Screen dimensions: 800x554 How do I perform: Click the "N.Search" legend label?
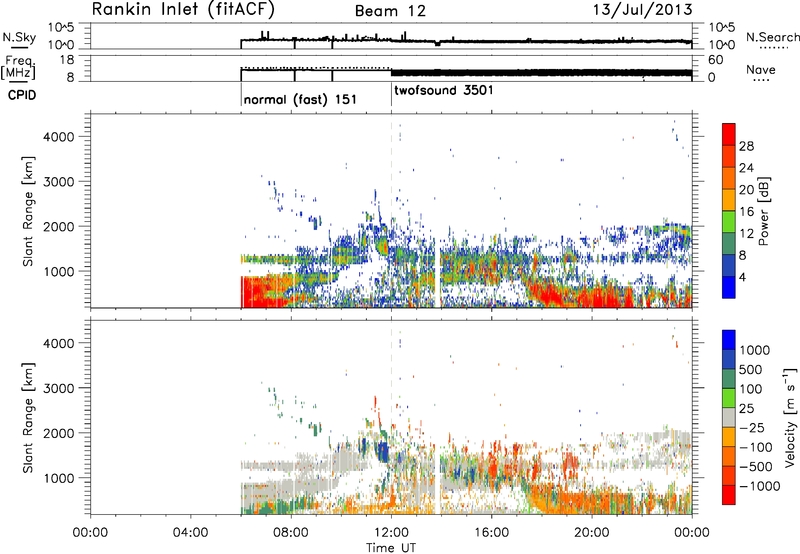pos(772,37)
